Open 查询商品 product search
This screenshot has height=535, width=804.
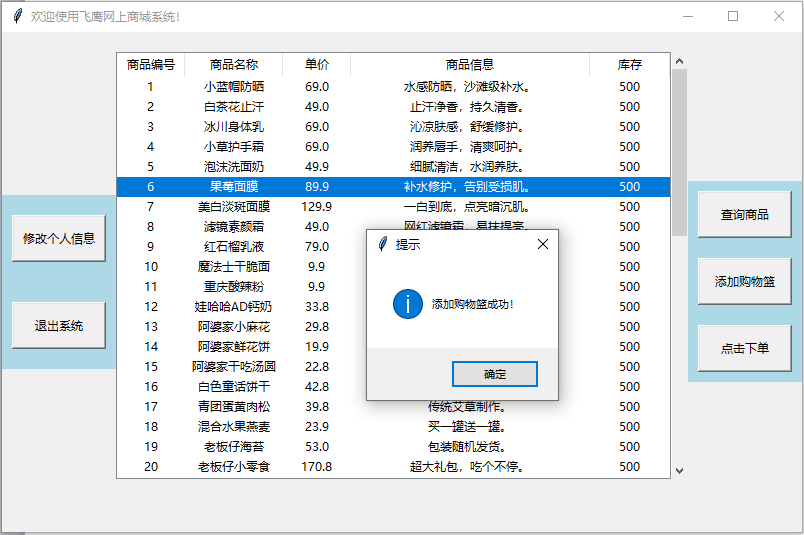pos(745,214)
